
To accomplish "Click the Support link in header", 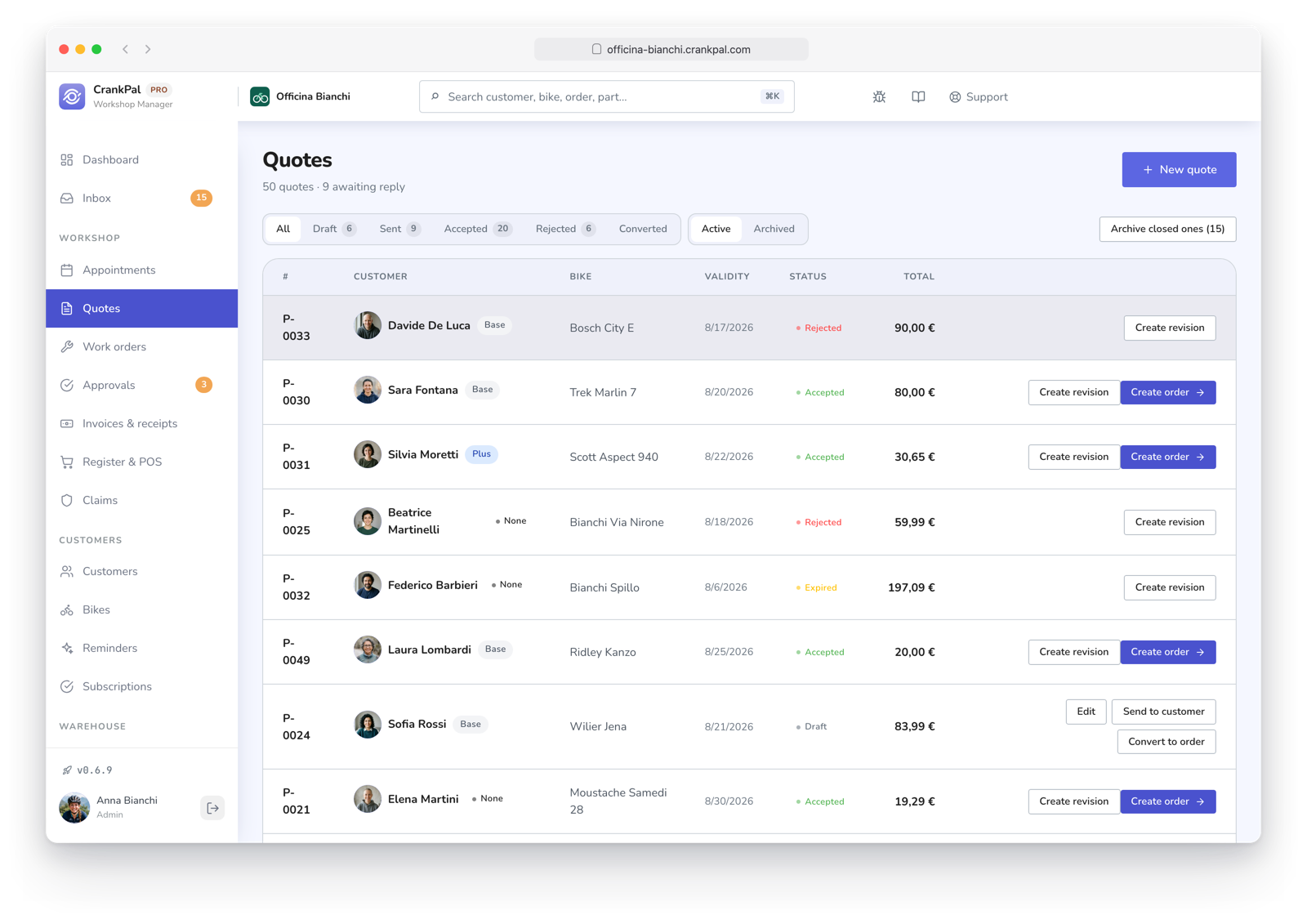I will pyautogui.click(x=979, y=97).
